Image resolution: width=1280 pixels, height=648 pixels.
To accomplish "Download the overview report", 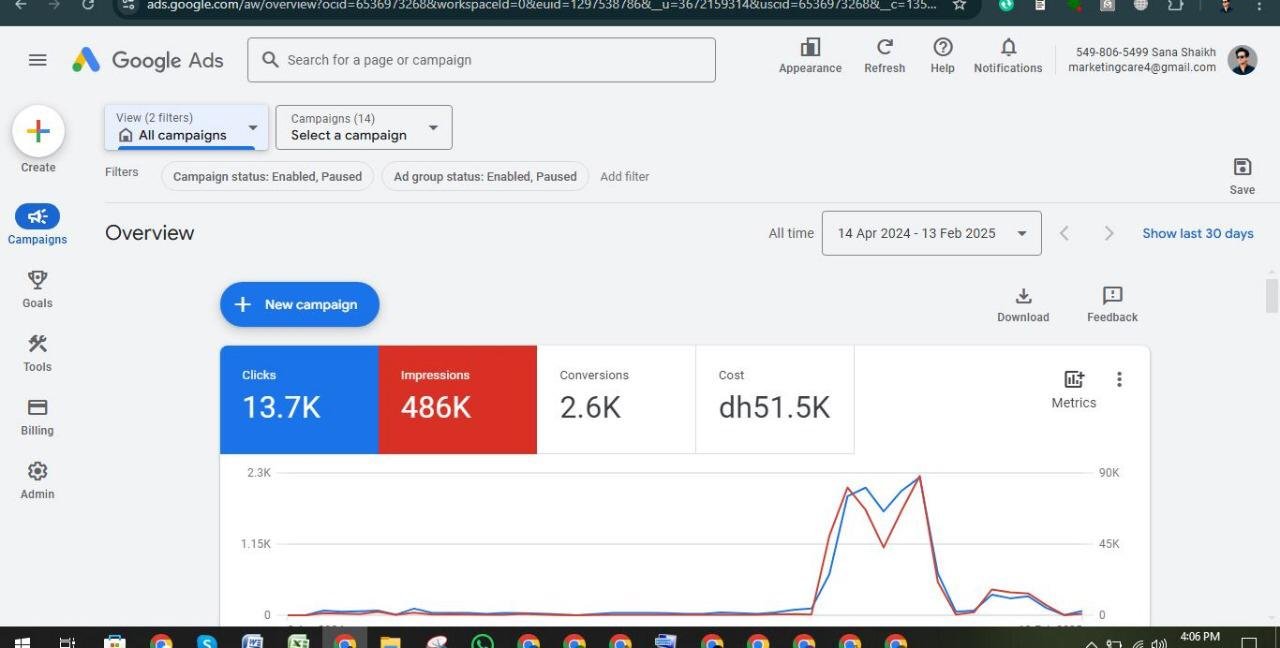I will click(1023, 305).
